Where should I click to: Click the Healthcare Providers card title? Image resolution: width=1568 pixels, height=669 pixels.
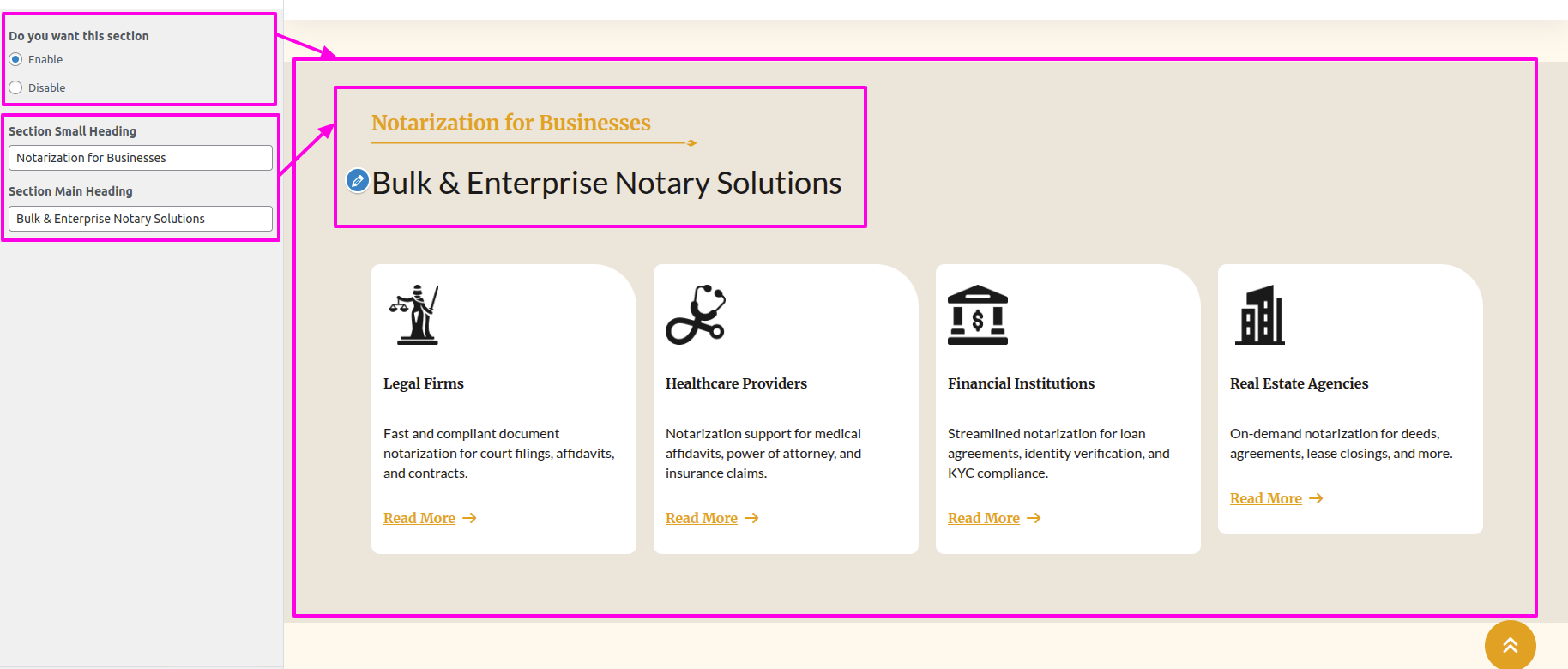(736, 383)
